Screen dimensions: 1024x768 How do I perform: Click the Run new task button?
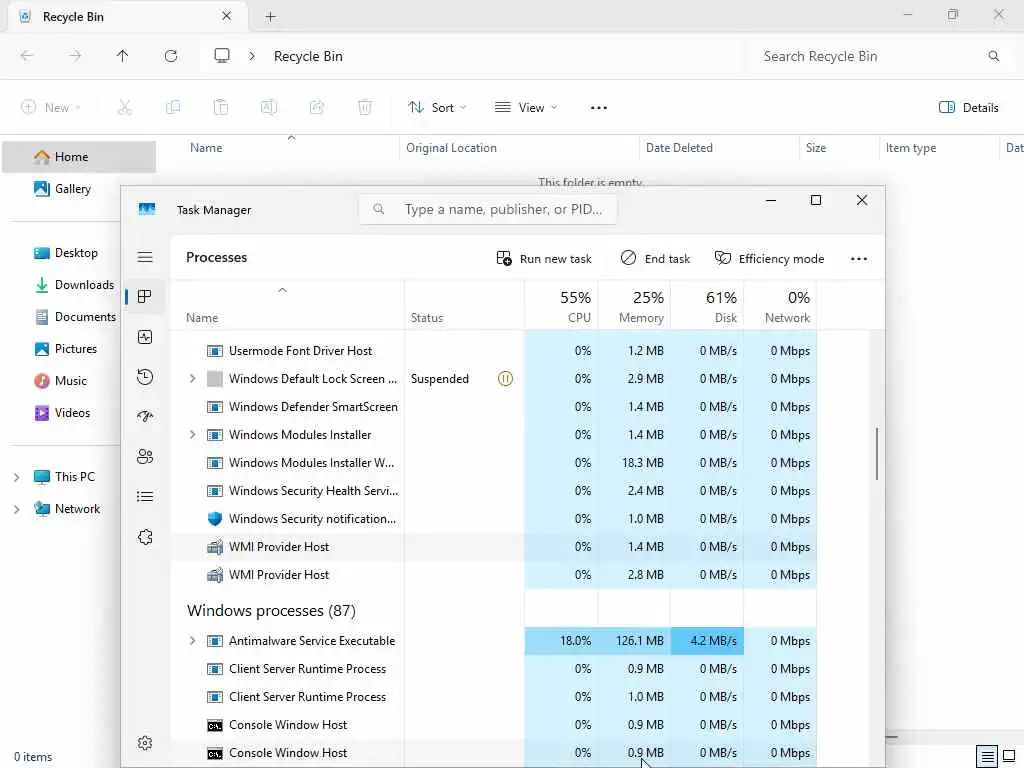coord(544,259)
